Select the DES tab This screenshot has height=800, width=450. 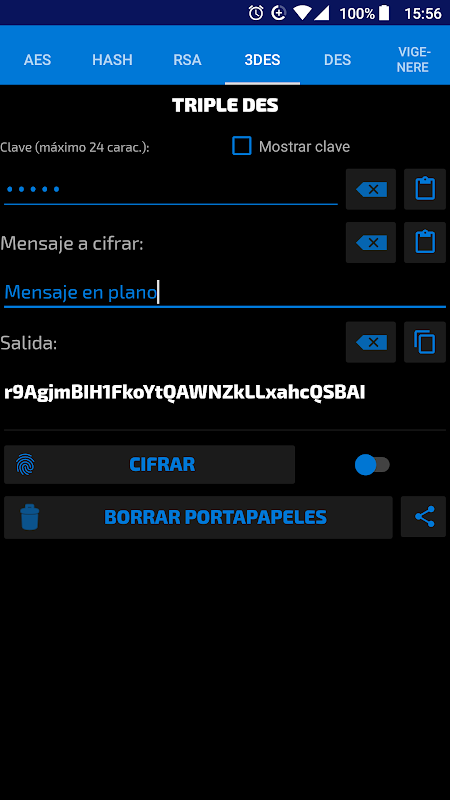tap(337, 60)
